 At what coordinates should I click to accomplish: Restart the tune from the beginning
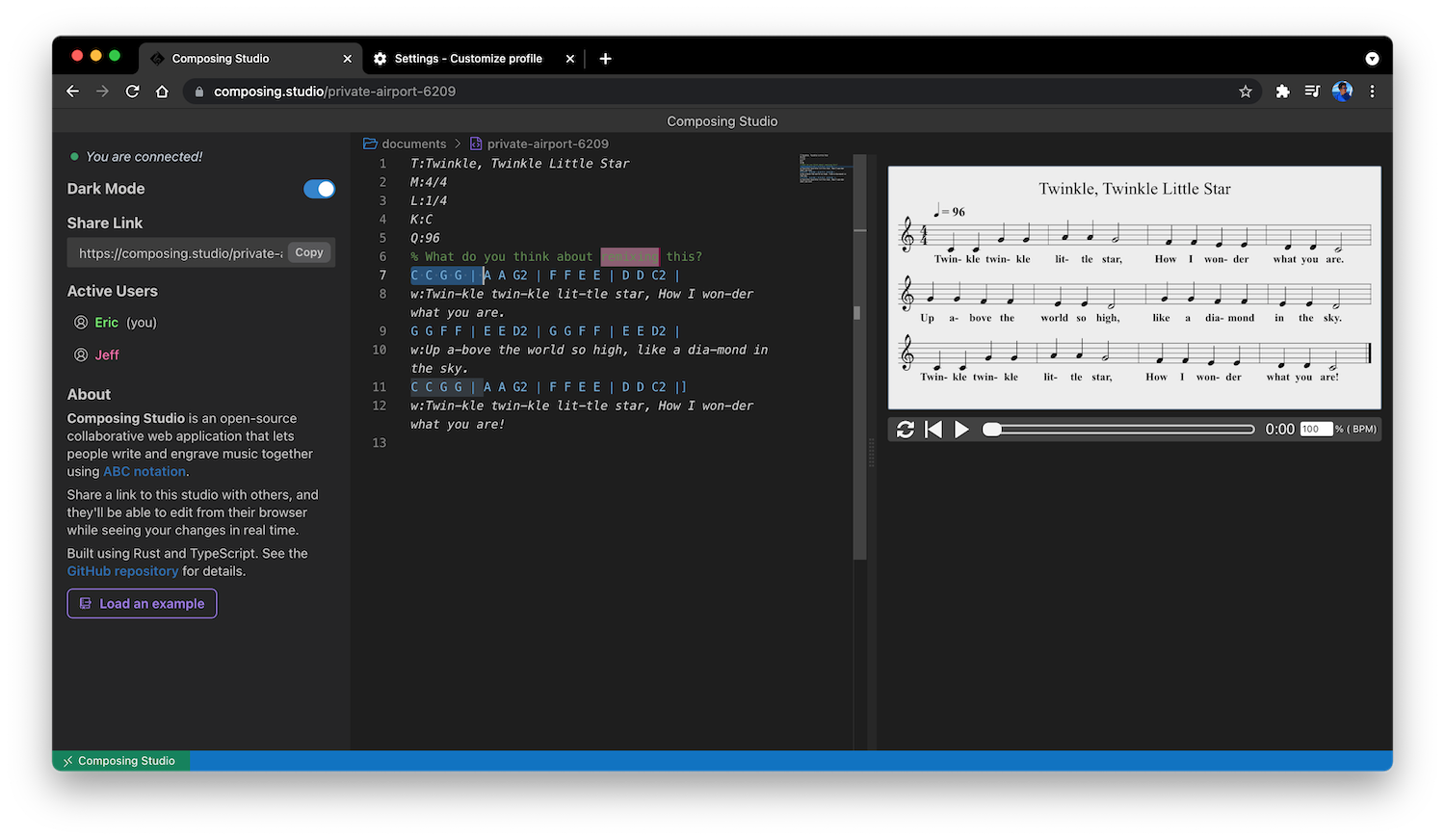pyautogui.click(x=933, y=430)
